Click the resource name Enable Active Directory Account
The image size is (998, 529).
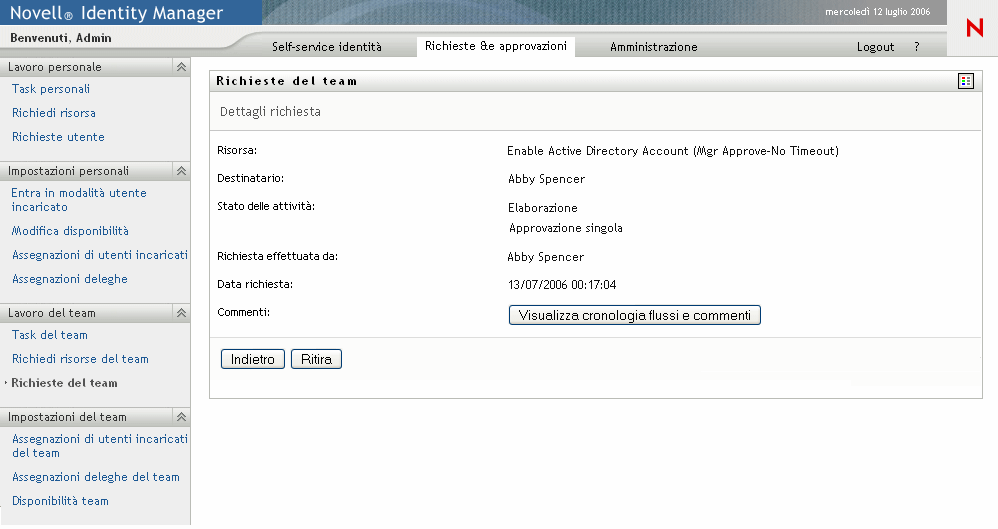pyautogui.click(x=673, y=151)
